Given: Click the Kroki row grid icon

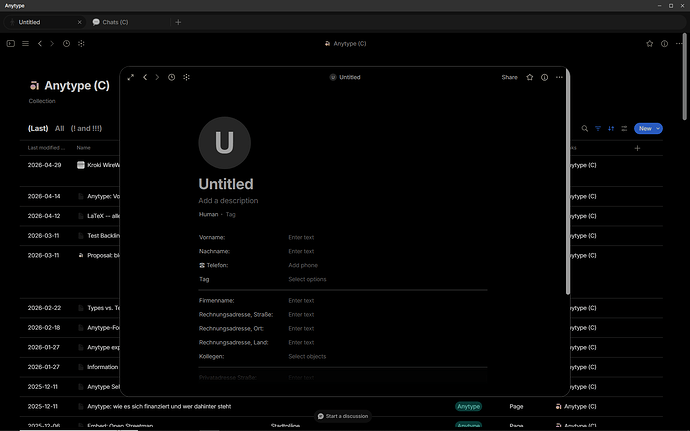Looking at the screenshot, I should click(81, 165).
